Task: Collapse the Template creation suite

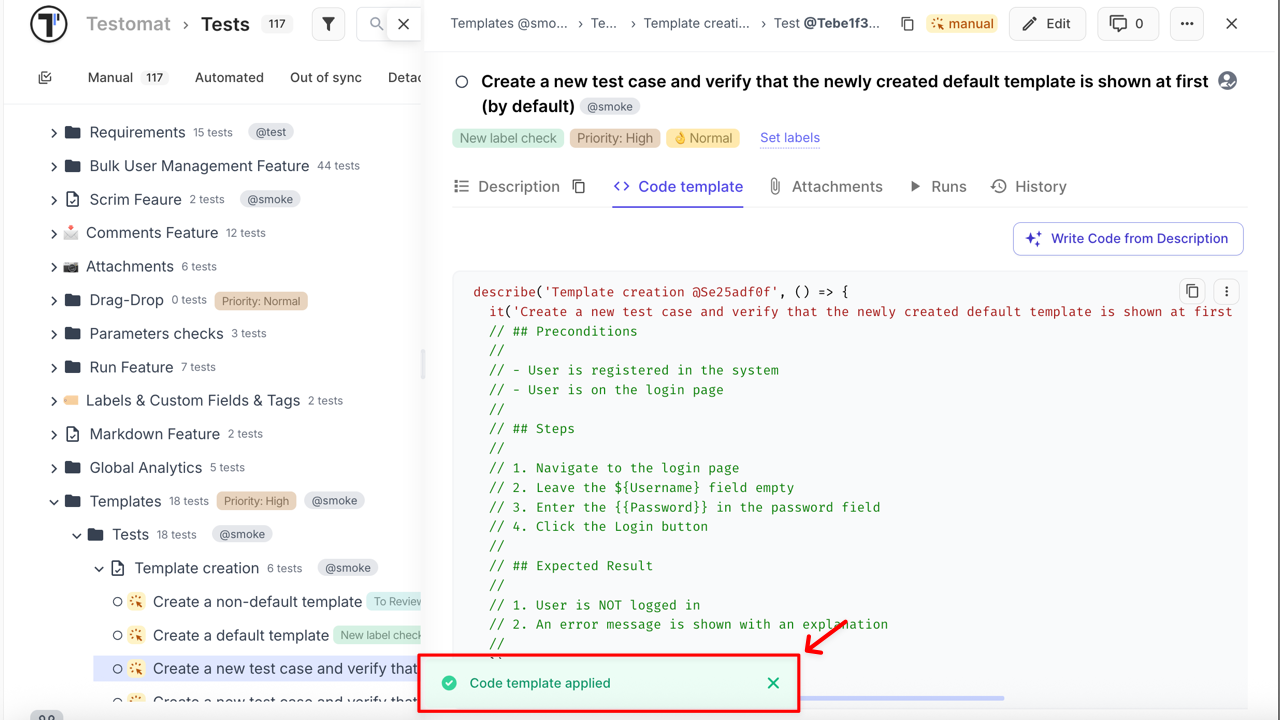Action: click(x=99, y=569)
